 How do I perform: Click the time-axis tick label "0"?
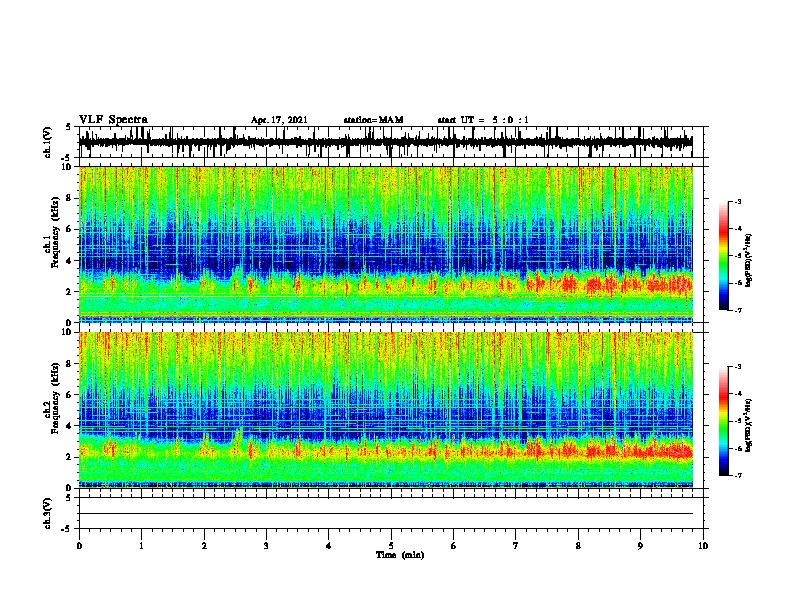(79, 546)
